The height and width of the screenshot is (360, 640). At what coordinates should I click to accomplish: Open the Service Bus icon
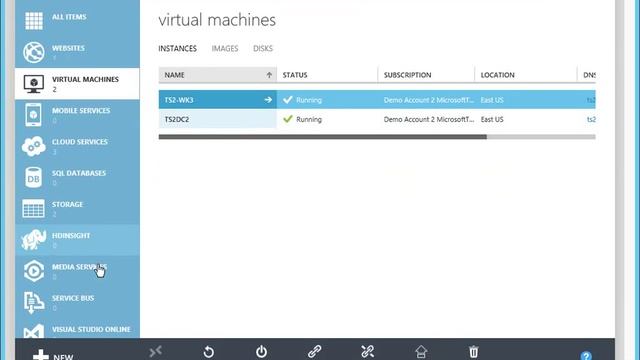33,302
